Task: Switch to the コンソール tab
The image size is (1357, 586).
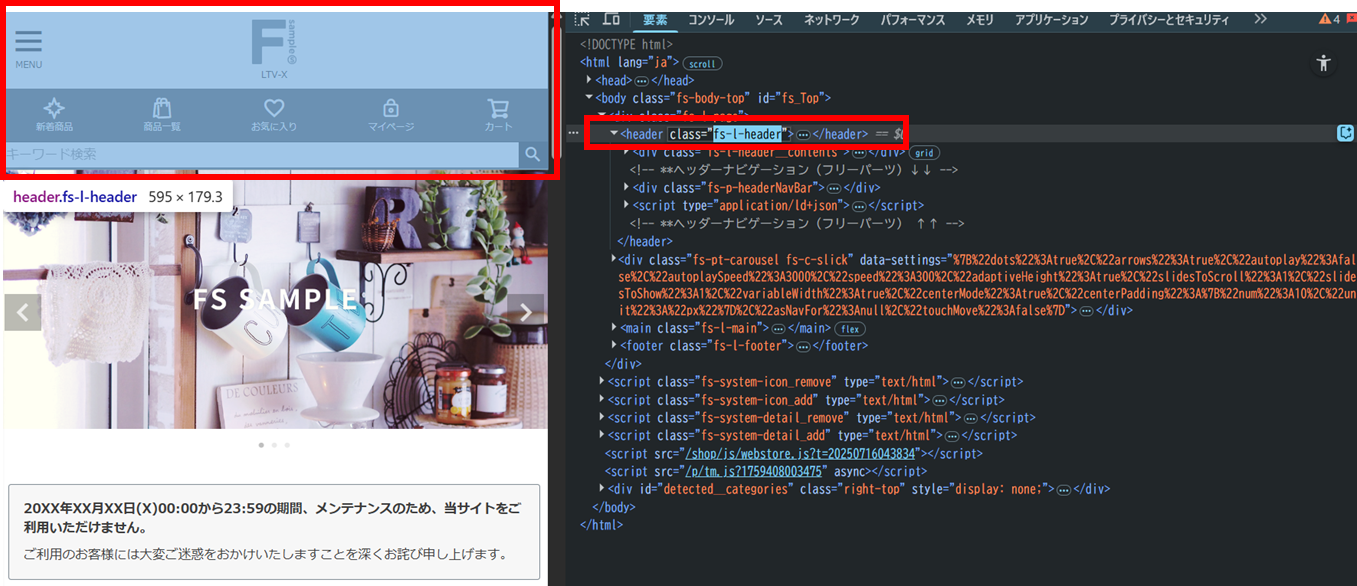Action: (710, 20)
